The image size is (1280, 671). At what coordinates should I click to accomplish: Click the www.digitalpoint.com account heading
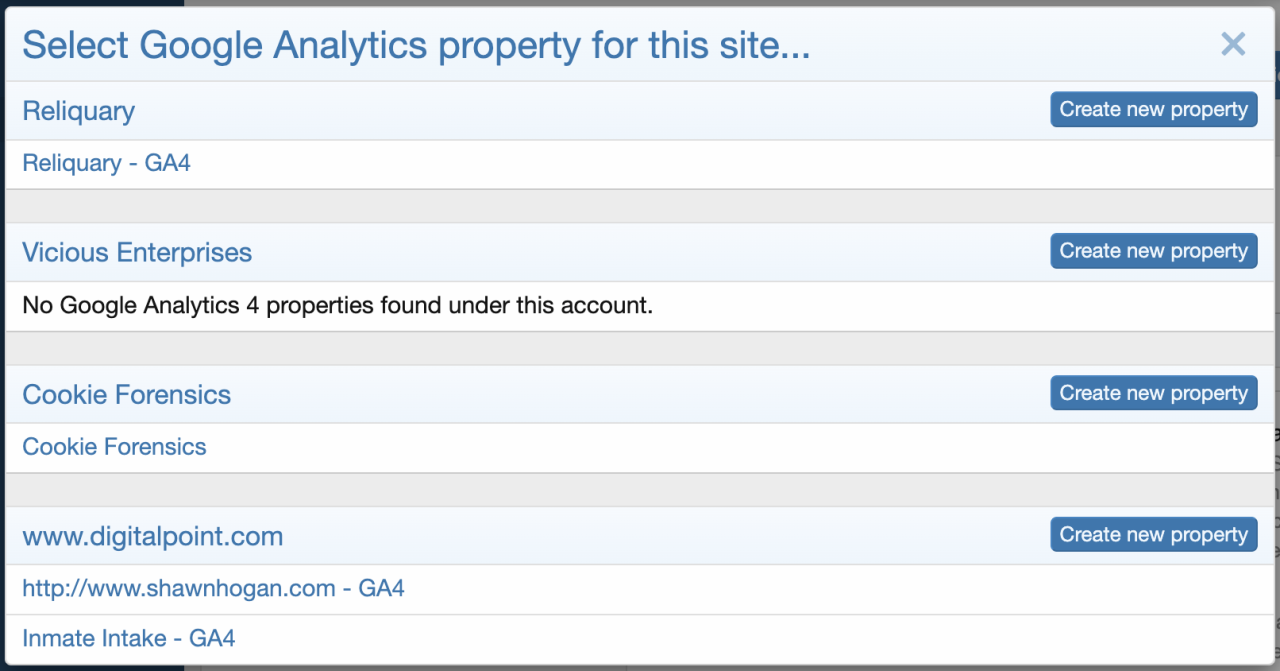[x=152, y=537]
